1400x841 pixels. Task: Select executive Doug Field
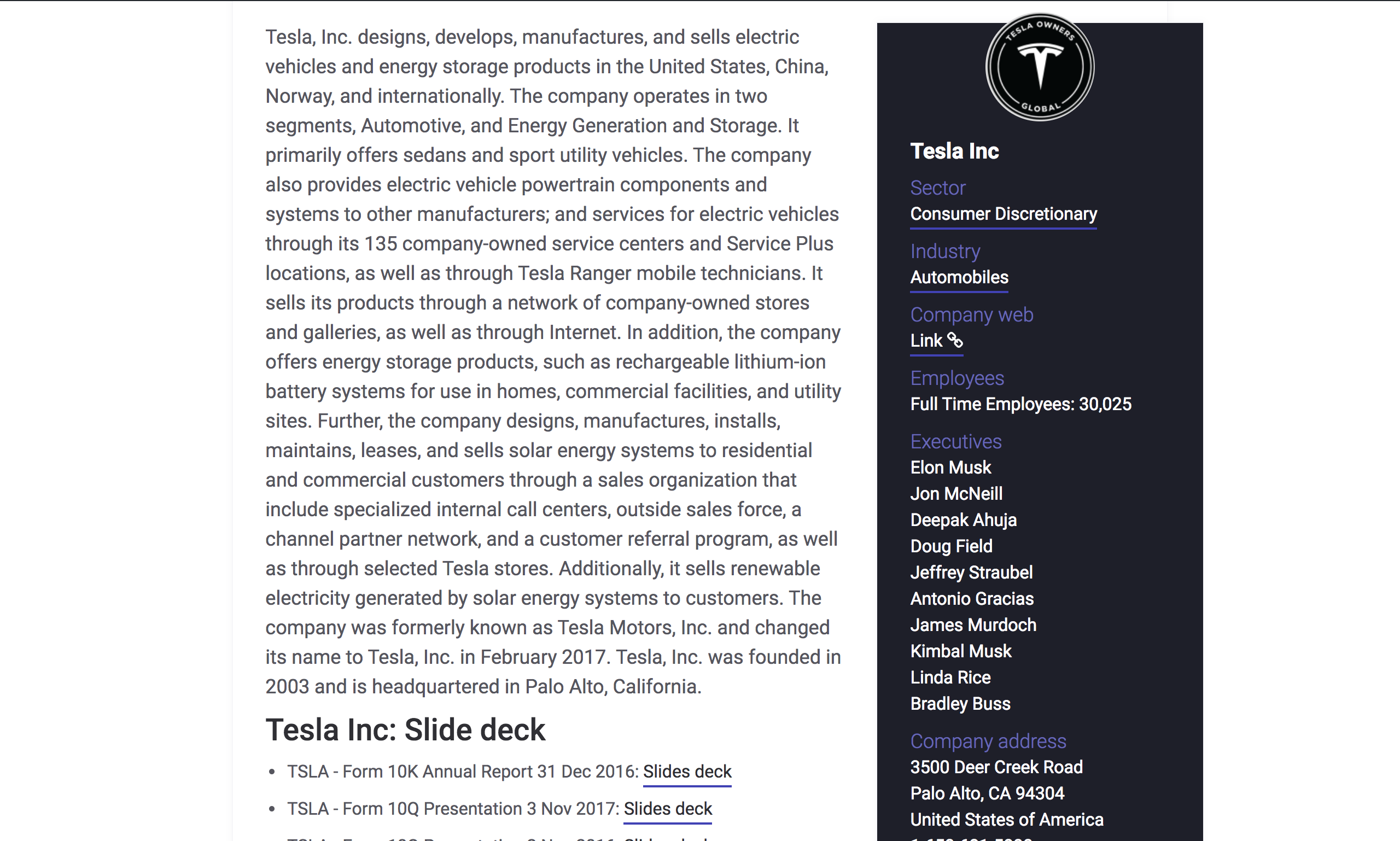tap(951, 546)
